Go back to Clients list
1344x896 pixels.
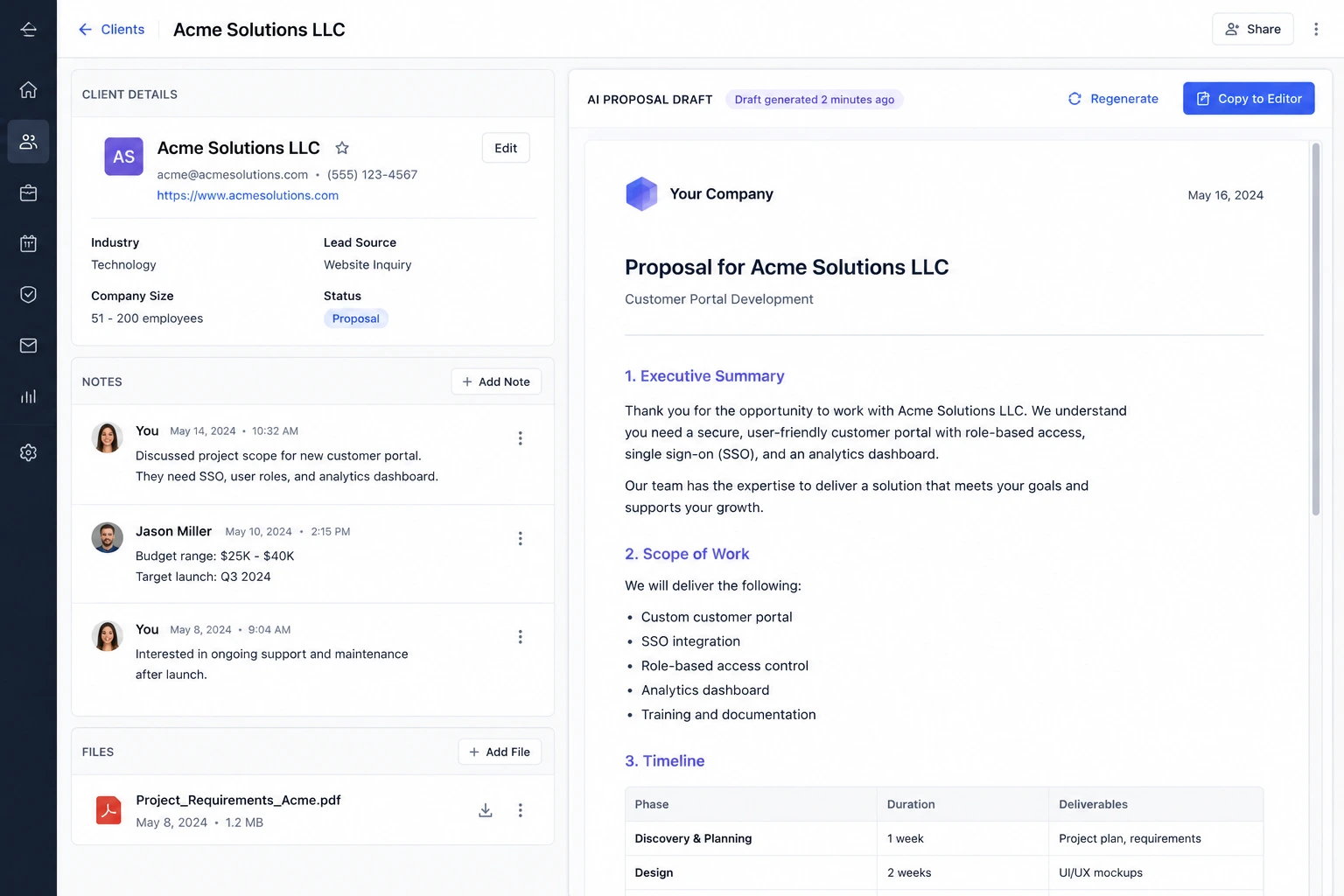111,29
